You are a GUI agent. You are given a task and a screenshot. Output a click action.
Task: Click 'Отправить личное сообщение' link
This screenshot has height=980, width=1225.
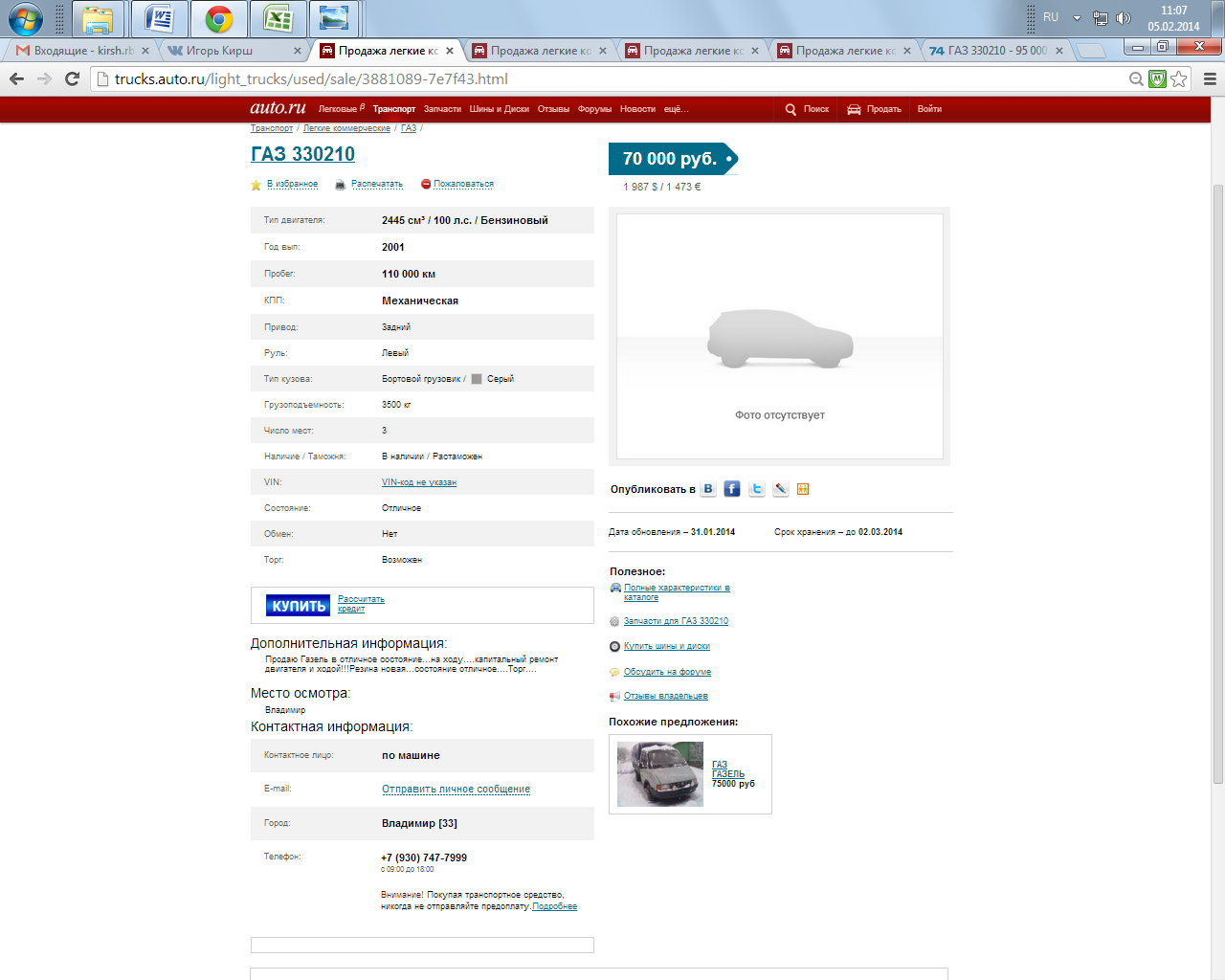(x=456, y=790)
